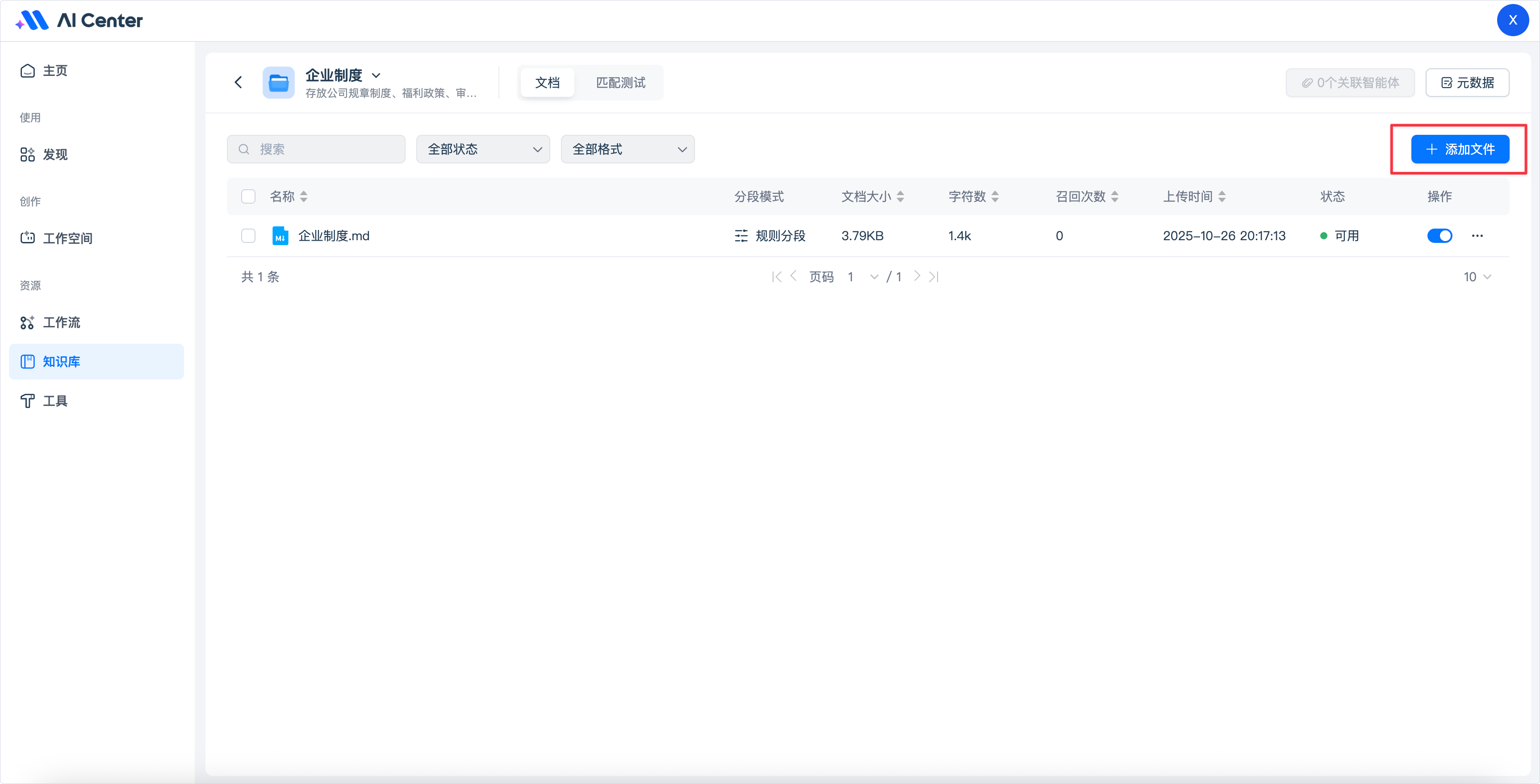The height and width of the screenshot is (784, 1540).
Task: Click the 企业制度.md markdown file icon
Action: tap(280, 235)
